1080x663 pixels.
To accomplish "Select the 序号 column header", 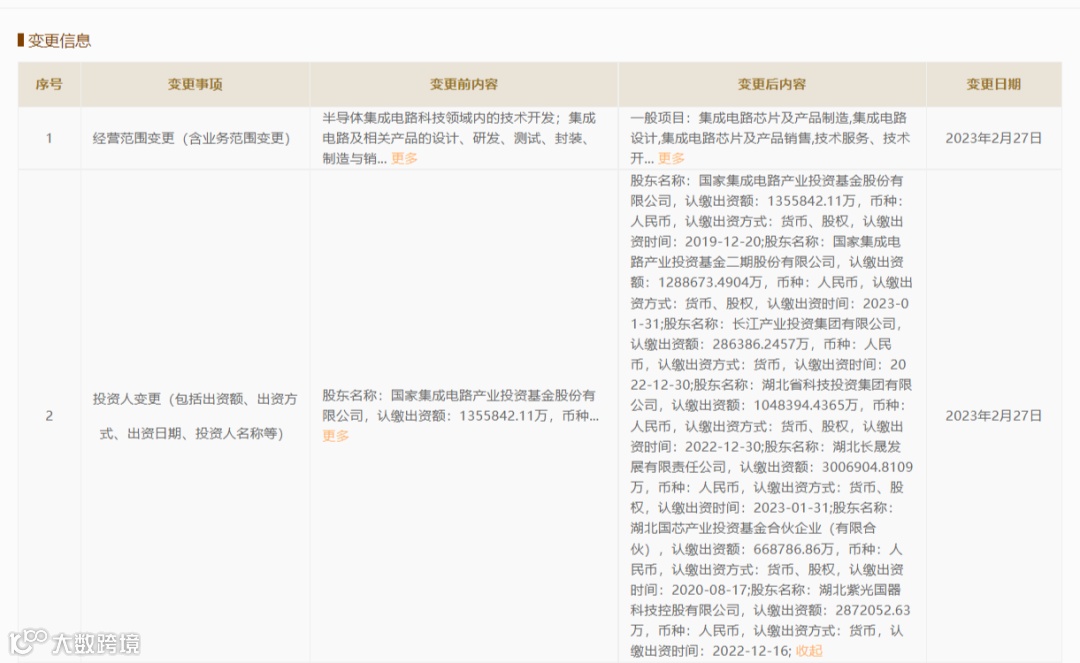I will coord(49,84).
